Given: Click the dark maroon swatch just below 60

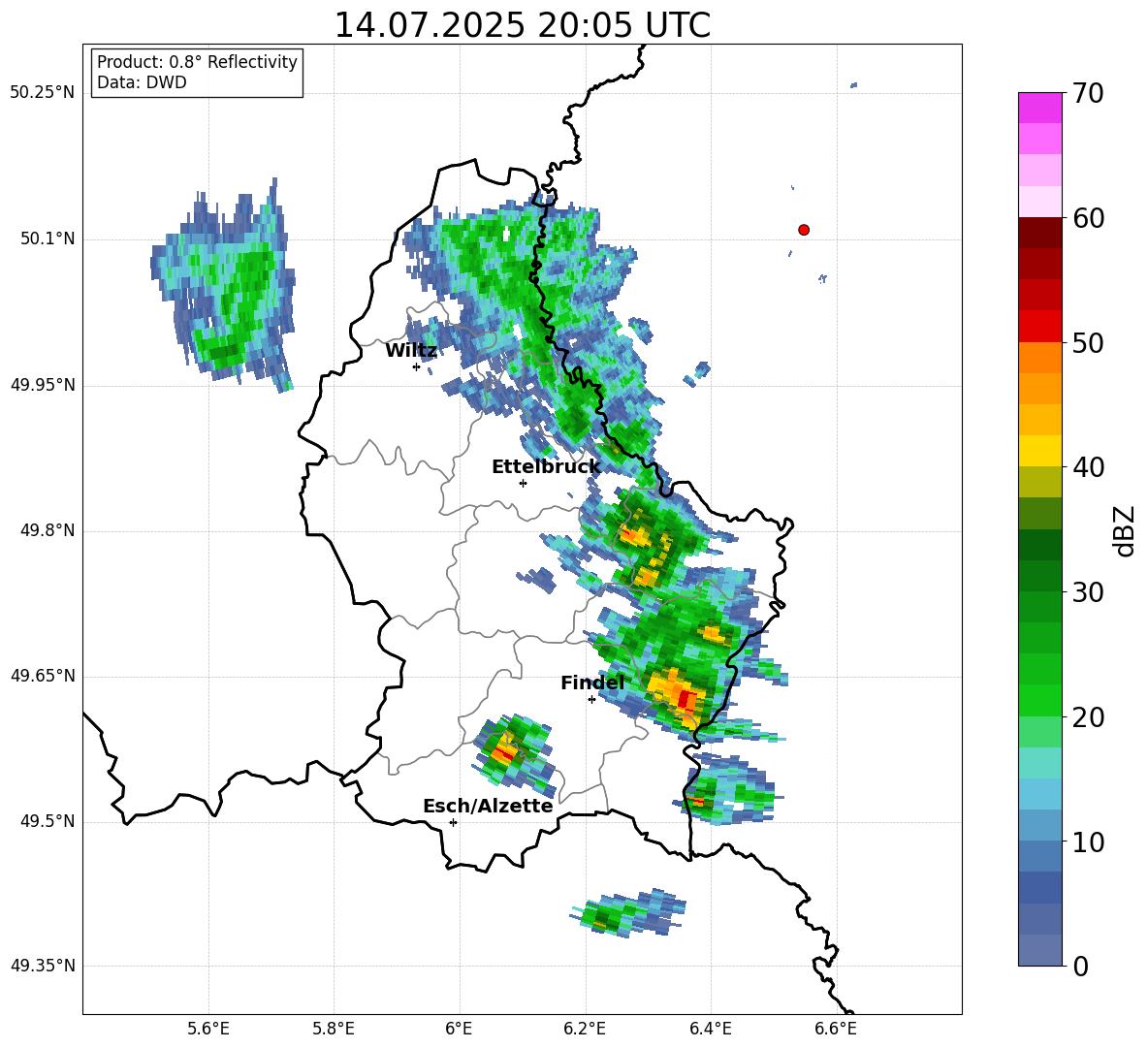Looking at the screenshot, I should [1039, 233].
